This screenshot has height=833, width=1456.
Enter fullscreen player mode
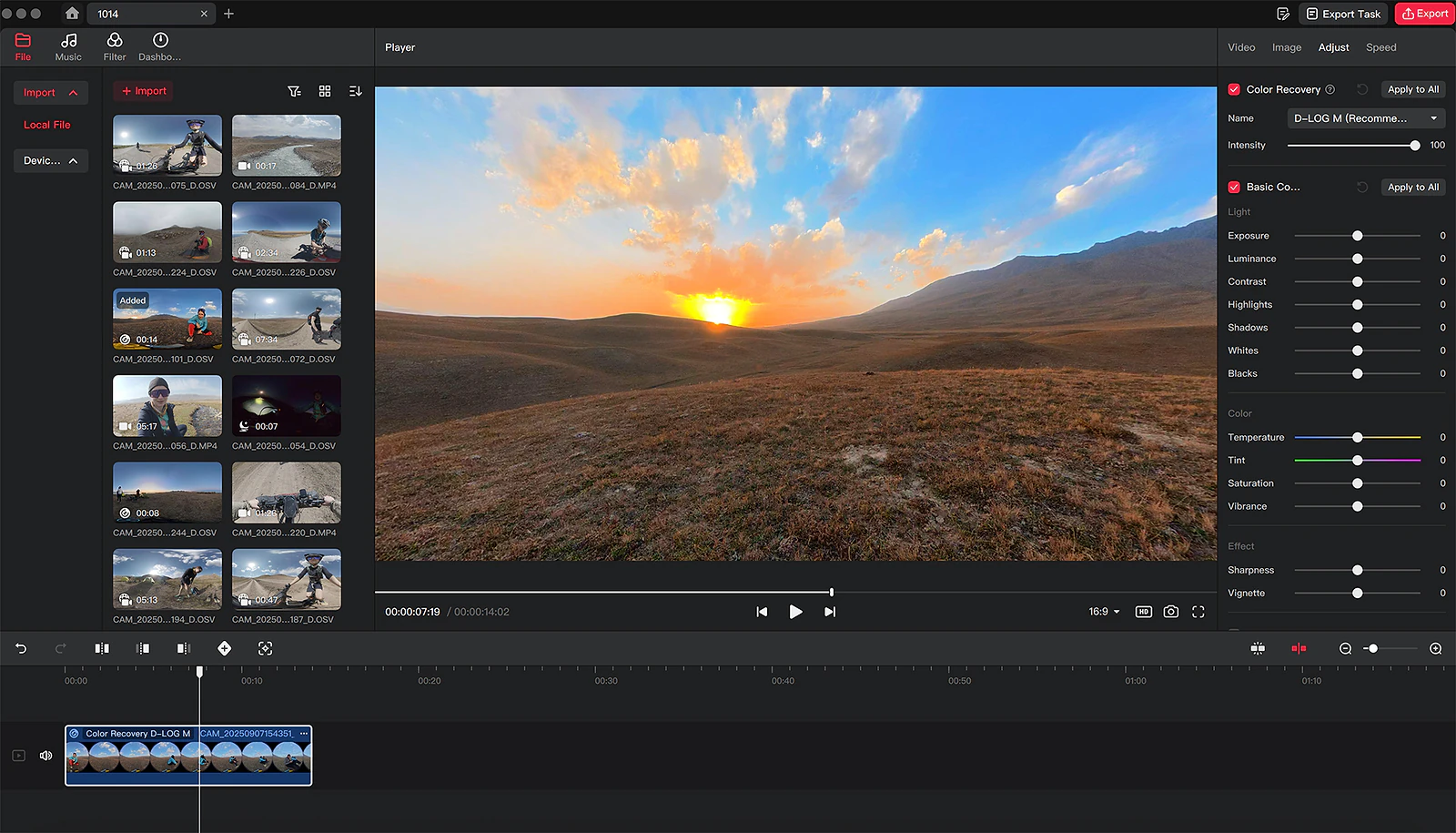[x=1198, y=612]
